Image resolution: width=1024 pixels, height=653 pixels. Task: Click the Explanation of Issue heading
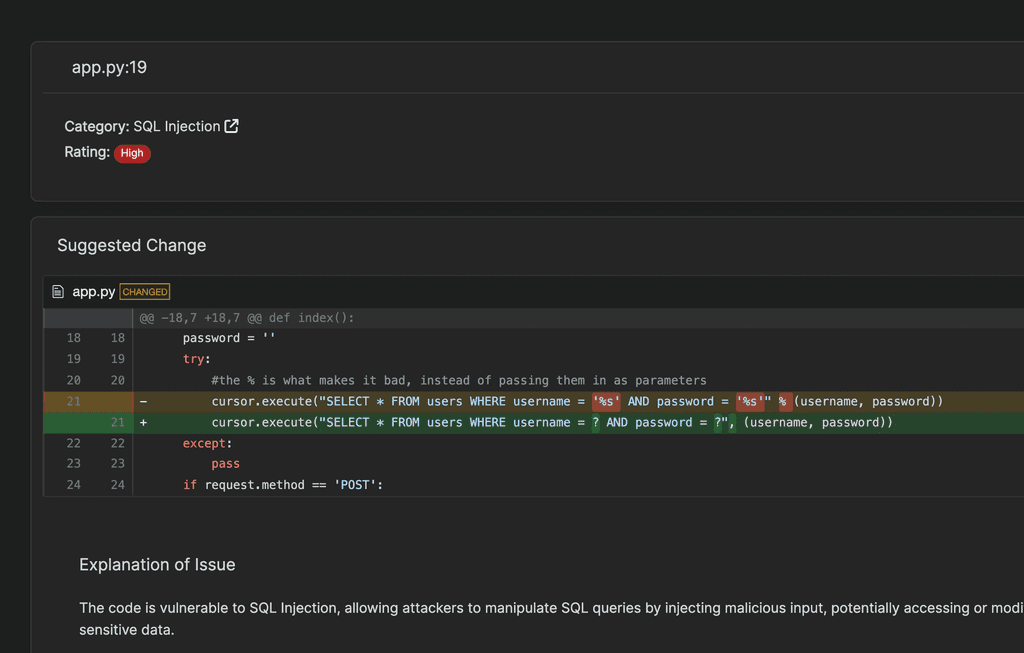coord(157,565)
